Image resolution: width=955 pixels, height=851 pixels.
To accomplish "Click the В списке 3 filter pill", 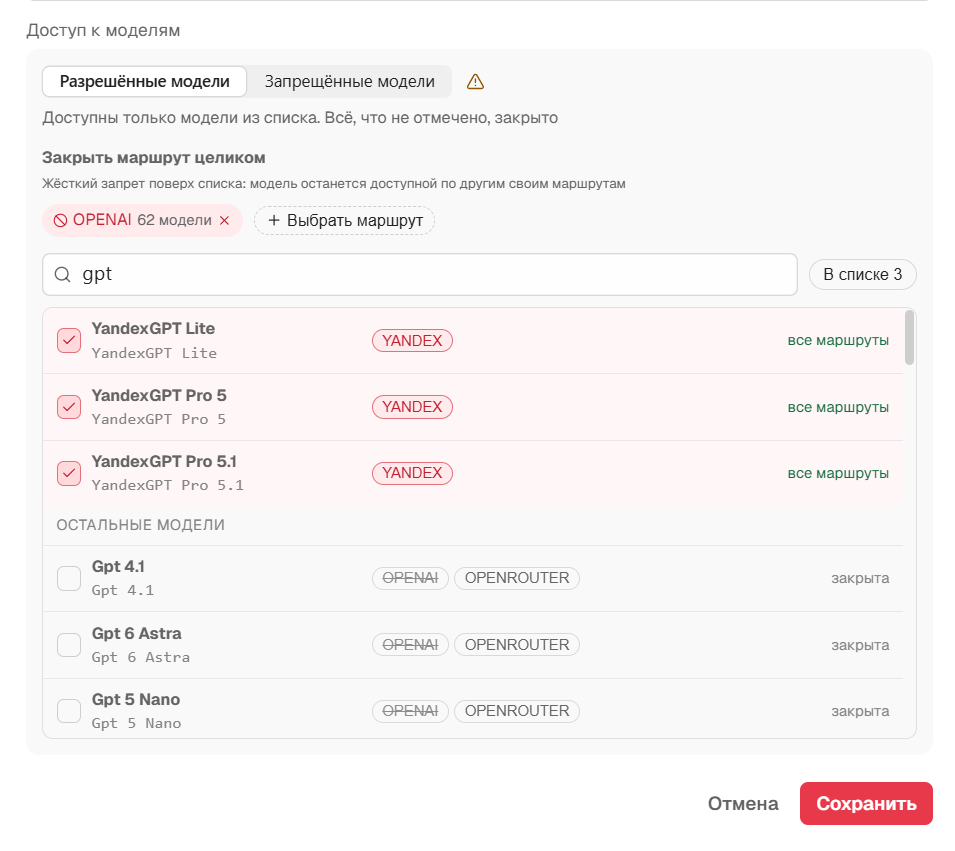I will pos(862,275).
